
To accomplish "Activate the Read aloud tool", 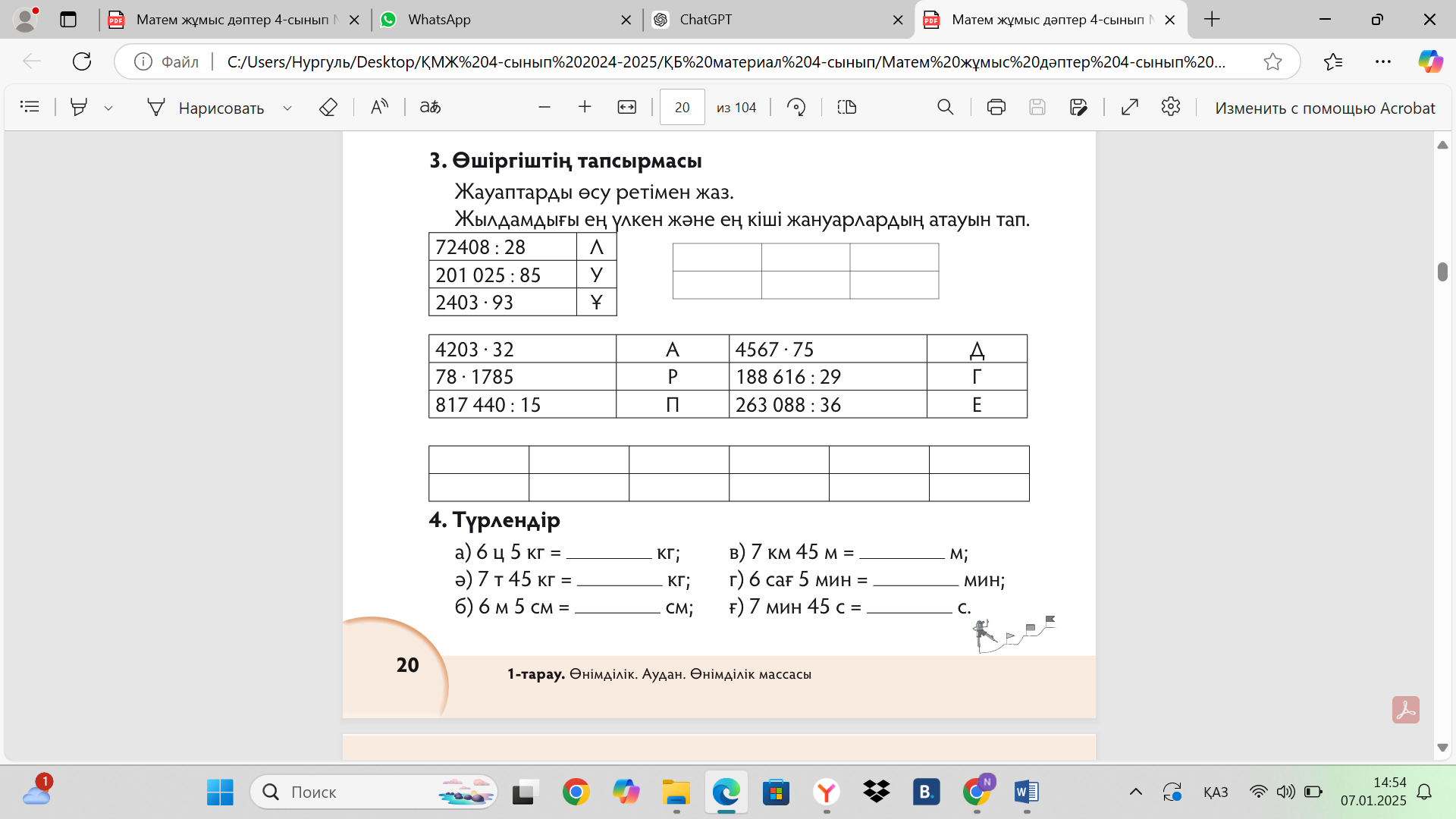I will [379, 107].
